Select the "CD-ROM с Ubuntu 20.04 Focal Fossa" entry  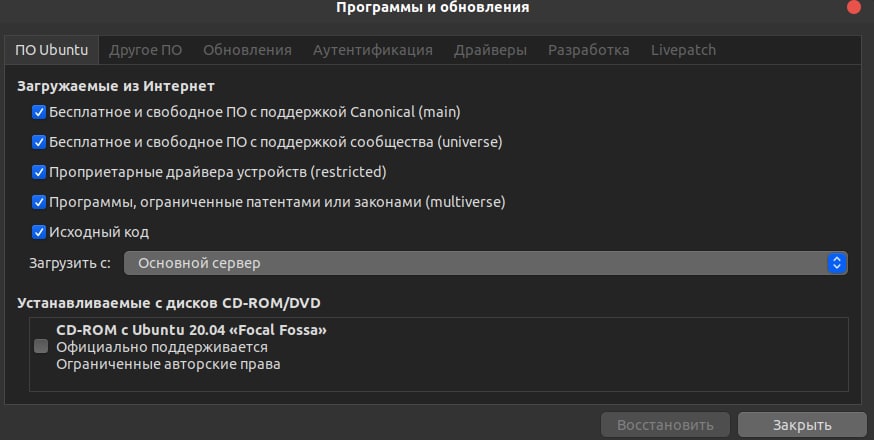(191, 346)
